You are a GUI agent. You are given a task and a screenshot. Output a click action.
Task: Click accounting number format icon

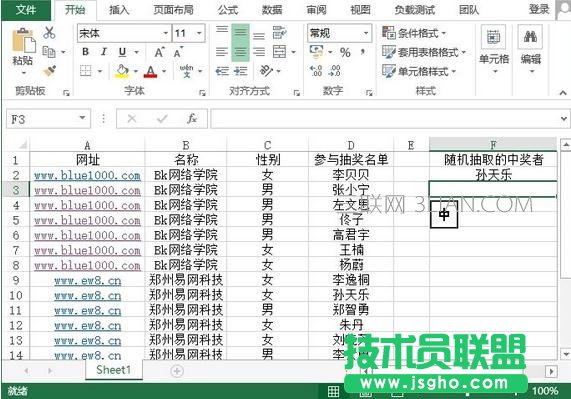[316, 52]
